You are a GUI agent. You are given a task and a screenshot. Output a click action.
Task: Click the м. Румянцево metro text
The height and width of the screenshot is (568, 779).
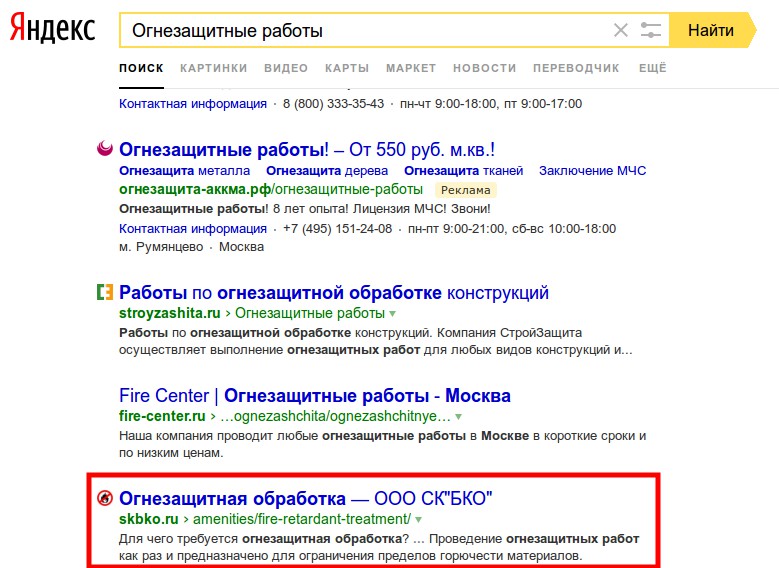(x=161, y=247)
